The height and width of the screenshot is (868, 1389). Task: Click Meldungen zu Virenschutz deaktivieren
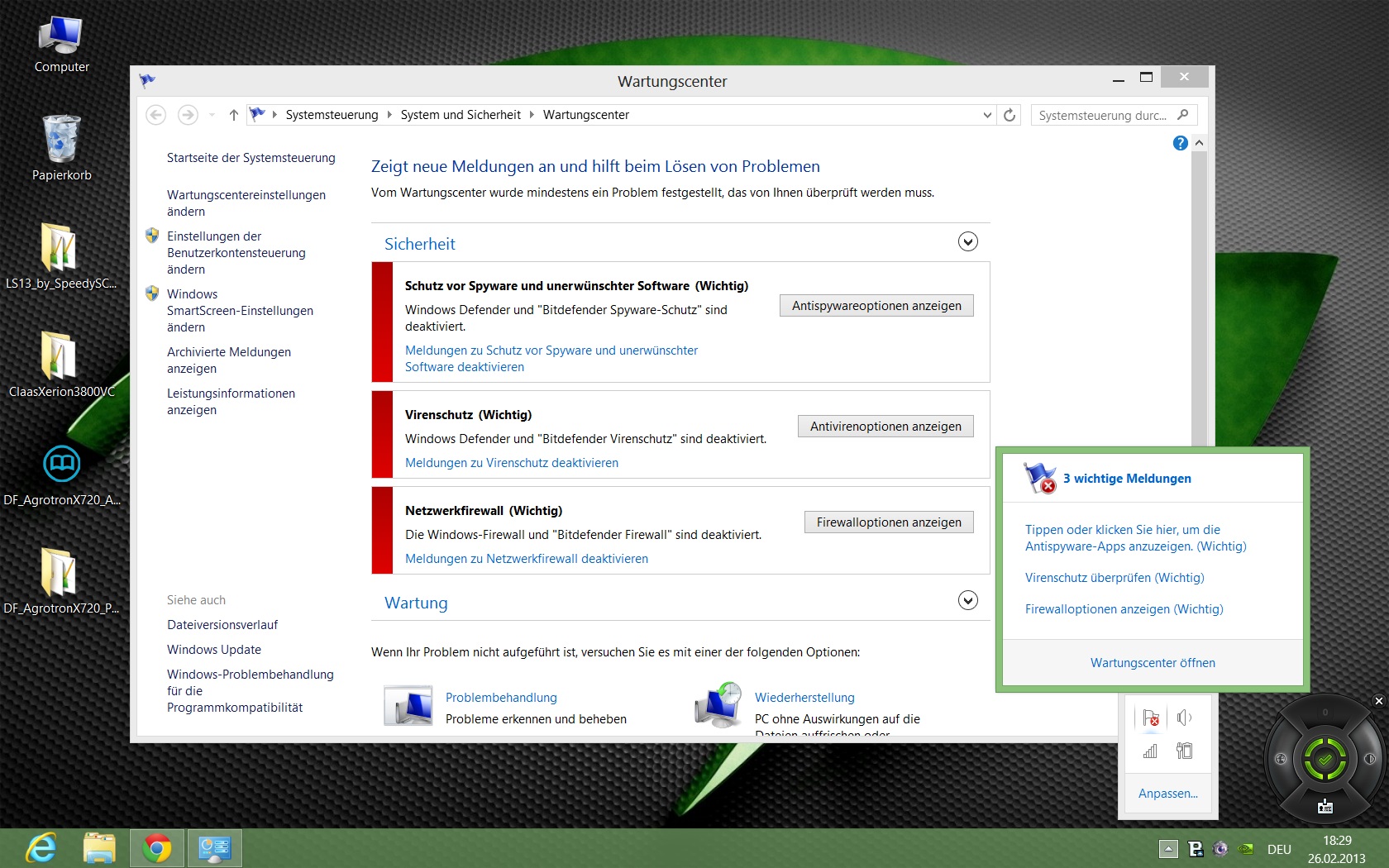pyautogui.click(x=512, y=463)
